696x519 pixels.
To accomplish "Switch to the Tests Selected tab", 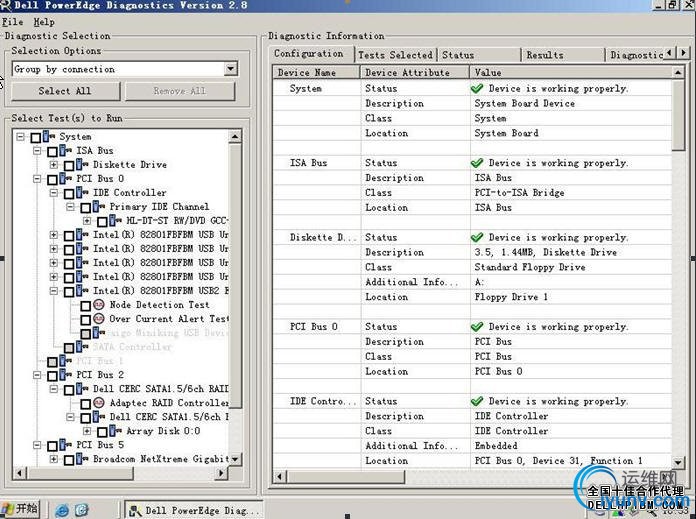I will [395, 55].
